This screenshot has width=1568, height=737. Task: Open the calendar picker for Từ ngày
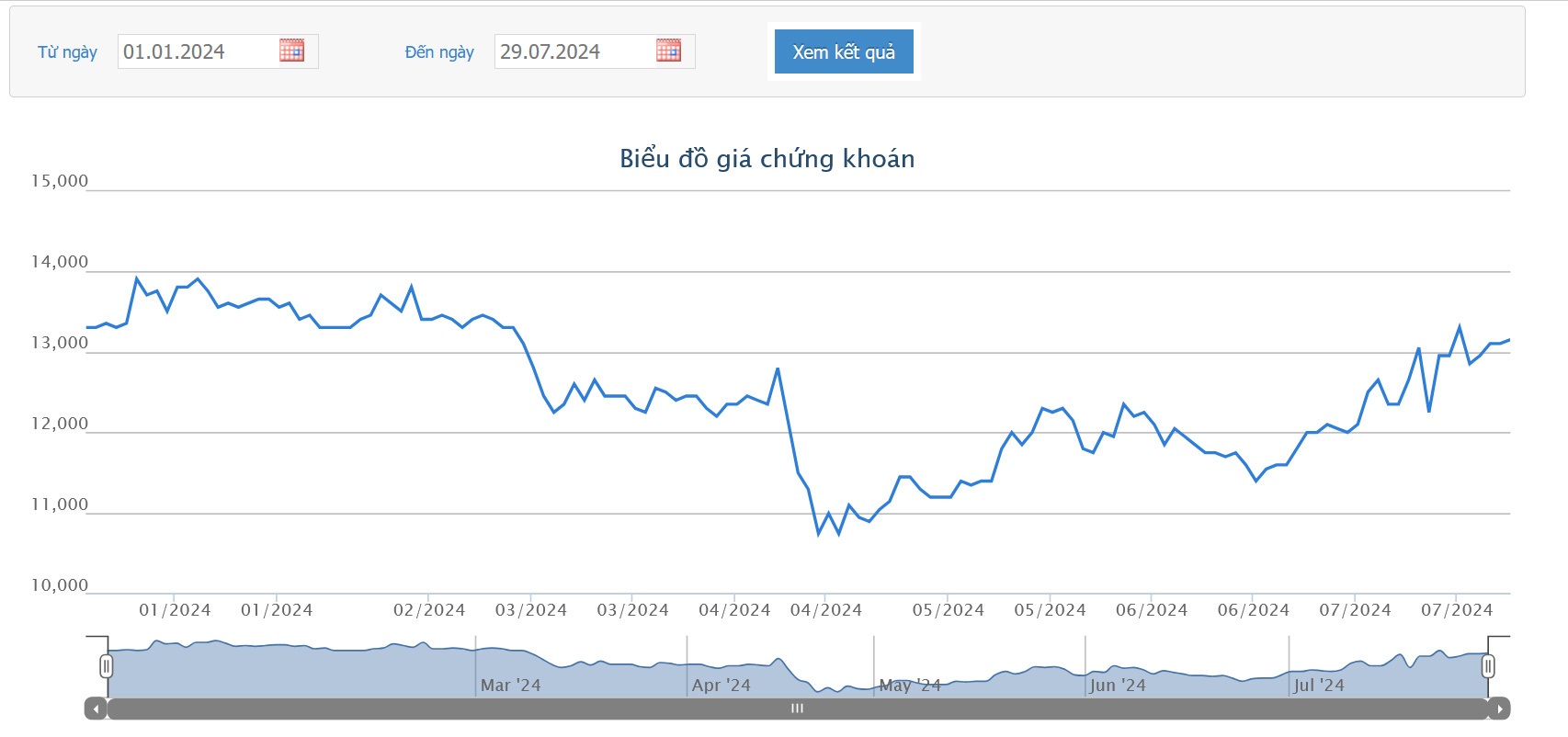pos(291,51)
